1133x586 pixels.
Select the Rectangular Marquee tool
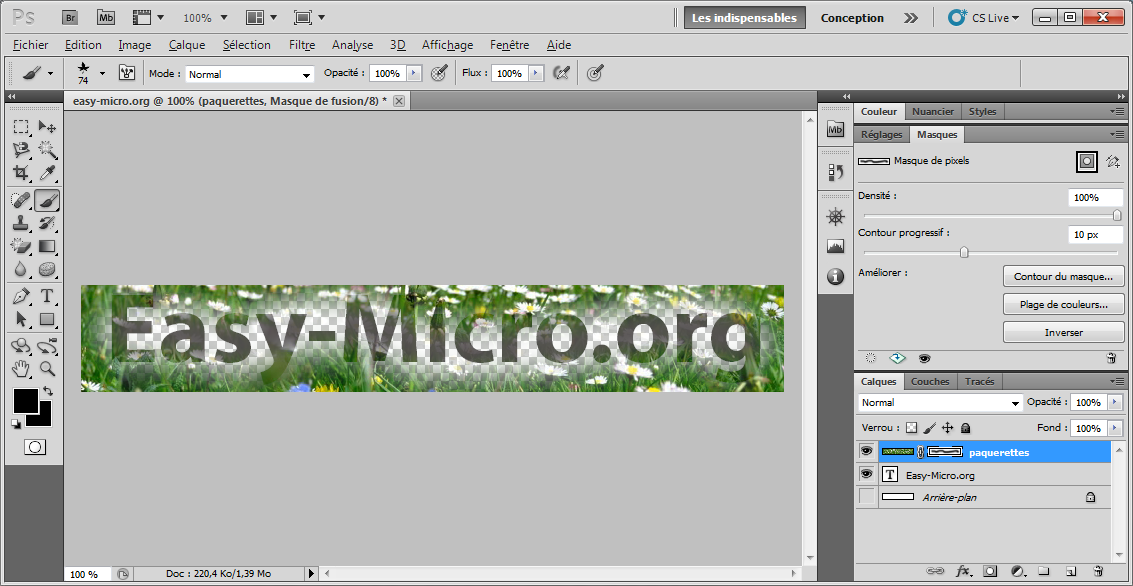click(x=22, y=127)
